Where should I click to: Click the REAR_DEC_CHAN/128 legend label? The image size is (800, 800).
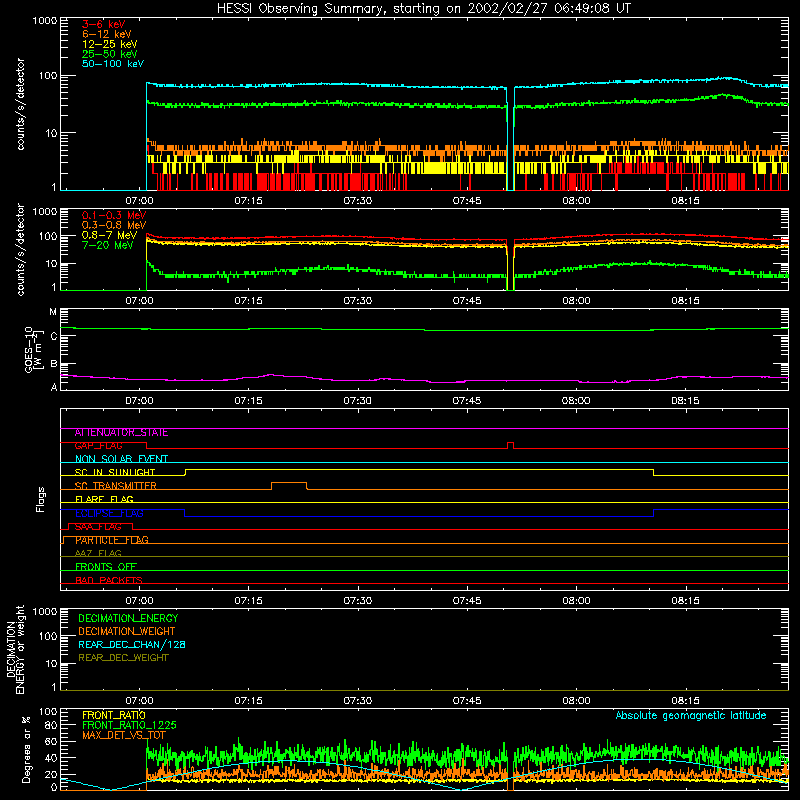point(132,645)
